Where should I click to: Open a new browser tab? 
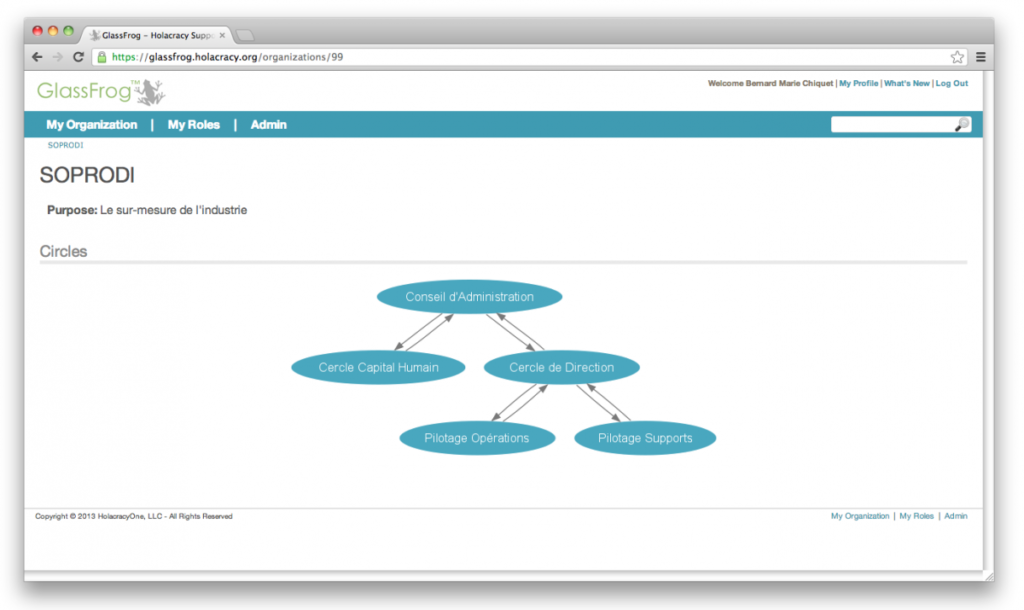point(245,35)
